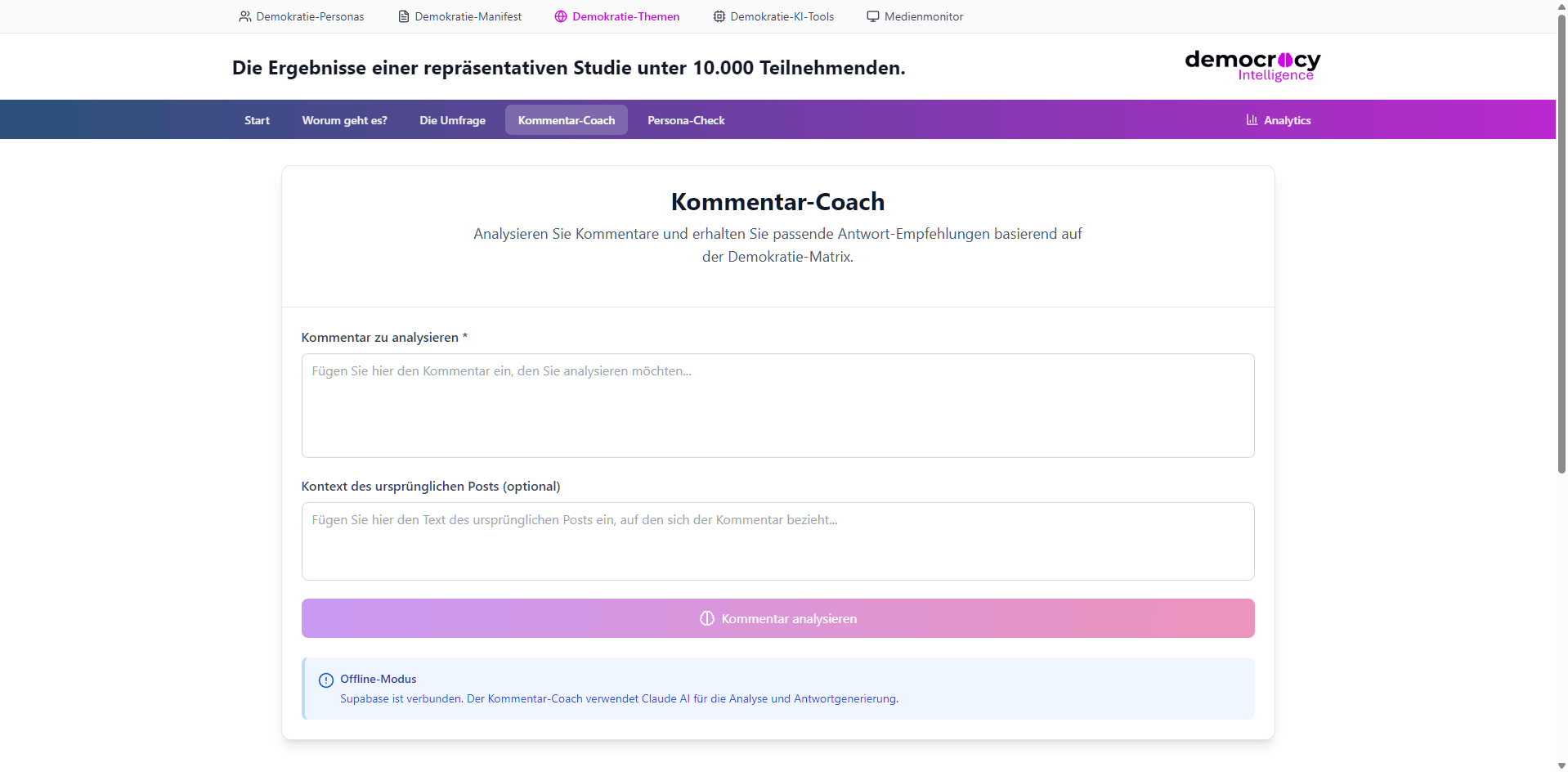1568x772 pixels.
Task: Click the Supabase ist verbunden notice text
Action: 619,698
